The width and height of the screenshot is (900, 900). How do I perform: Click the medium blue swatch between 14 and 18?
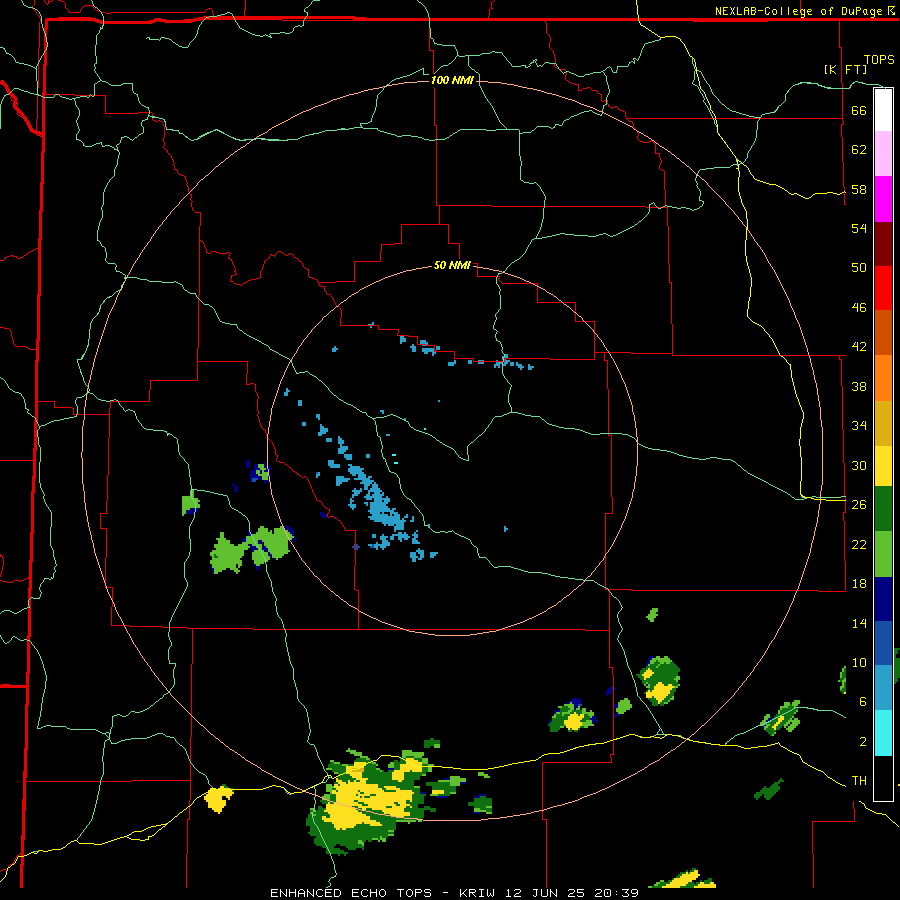tap(883, 643)
